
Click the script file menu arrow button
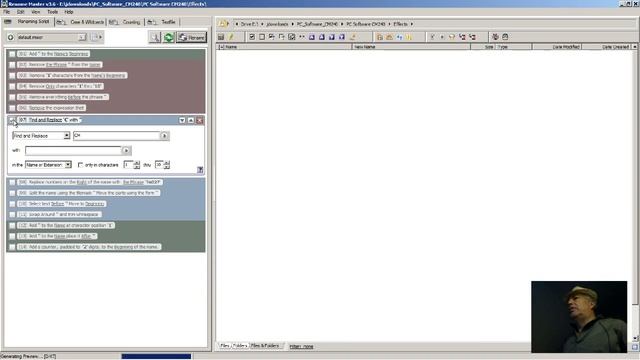pos(97,37)
